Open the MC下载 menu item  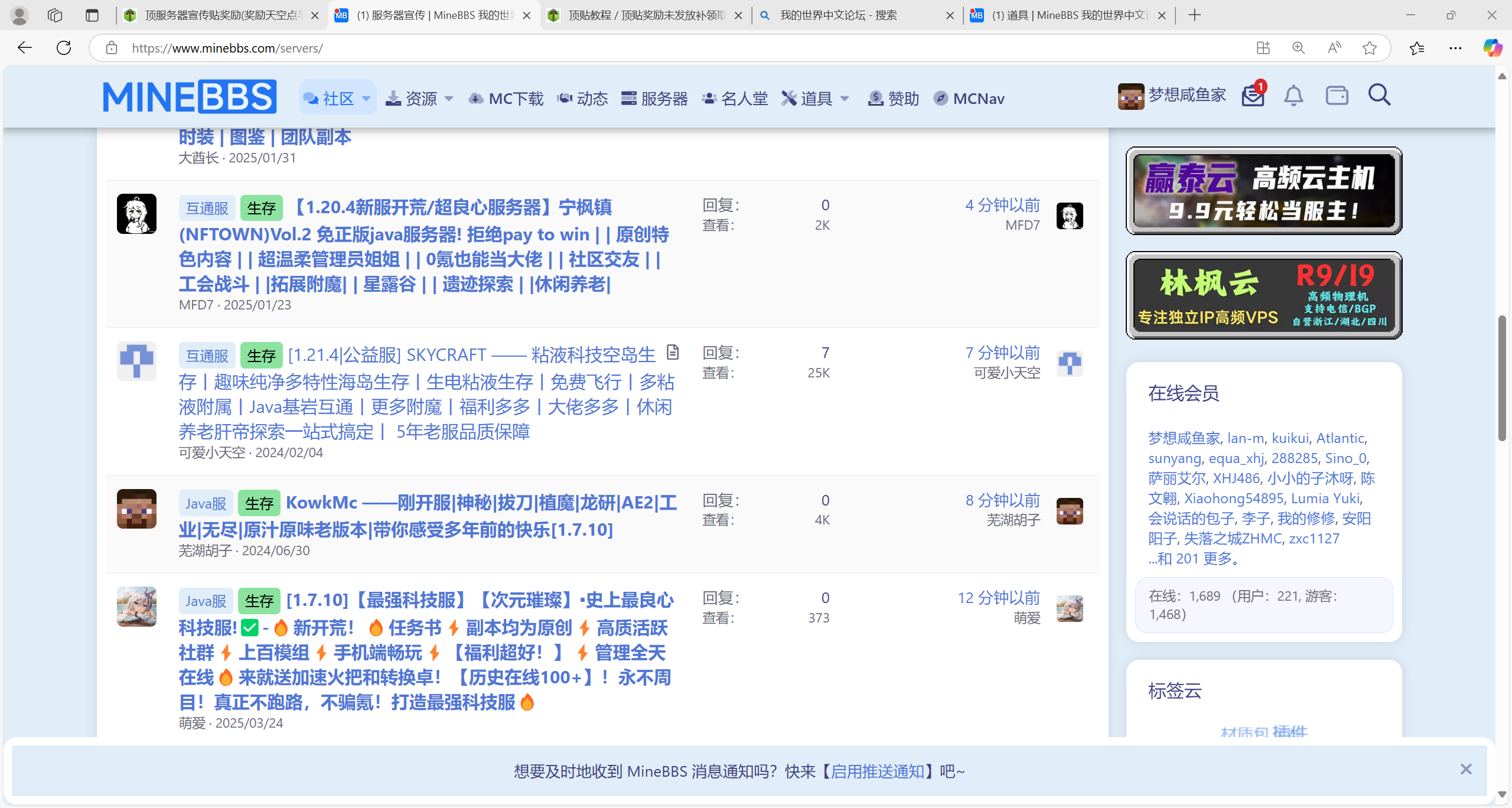click(x=506, y=99)
